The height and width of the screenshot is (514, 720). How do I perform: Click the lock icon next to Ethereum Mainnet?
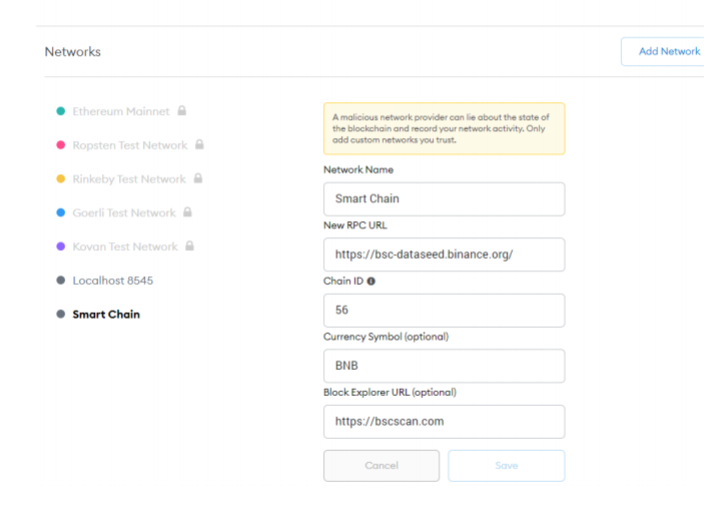[182, 111]
